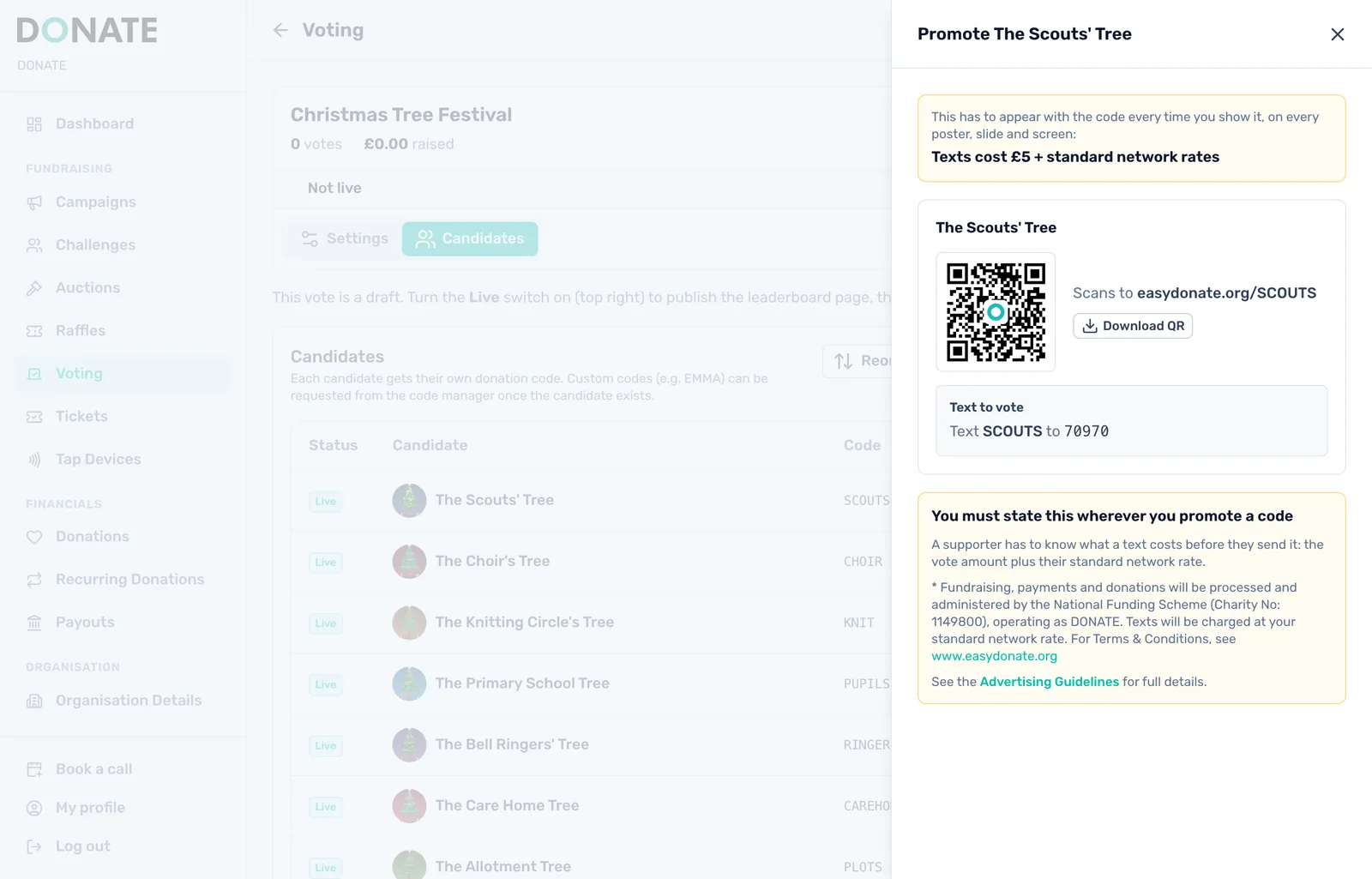Screen dimensions: 1372x879
Task: Click the Voting sidebar icon
Action: (x=34, y=374)
